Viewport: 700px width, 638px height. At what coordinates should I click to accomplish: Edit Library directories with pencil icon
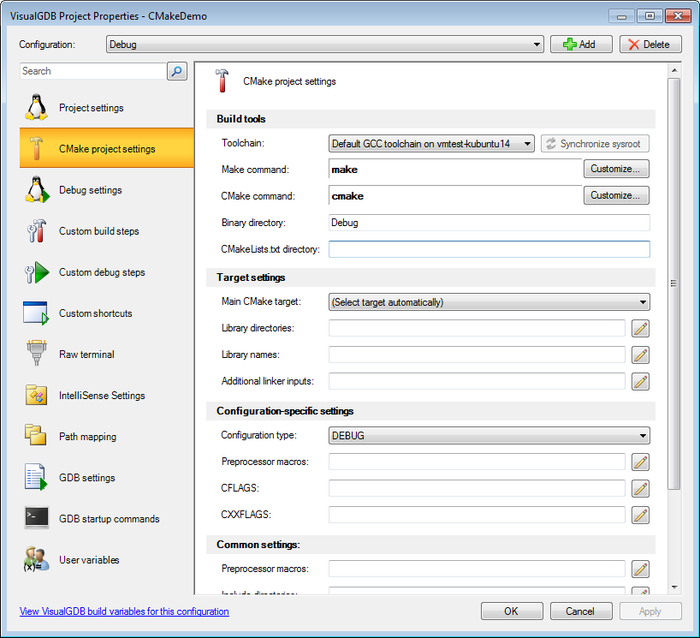coord(640,329)
